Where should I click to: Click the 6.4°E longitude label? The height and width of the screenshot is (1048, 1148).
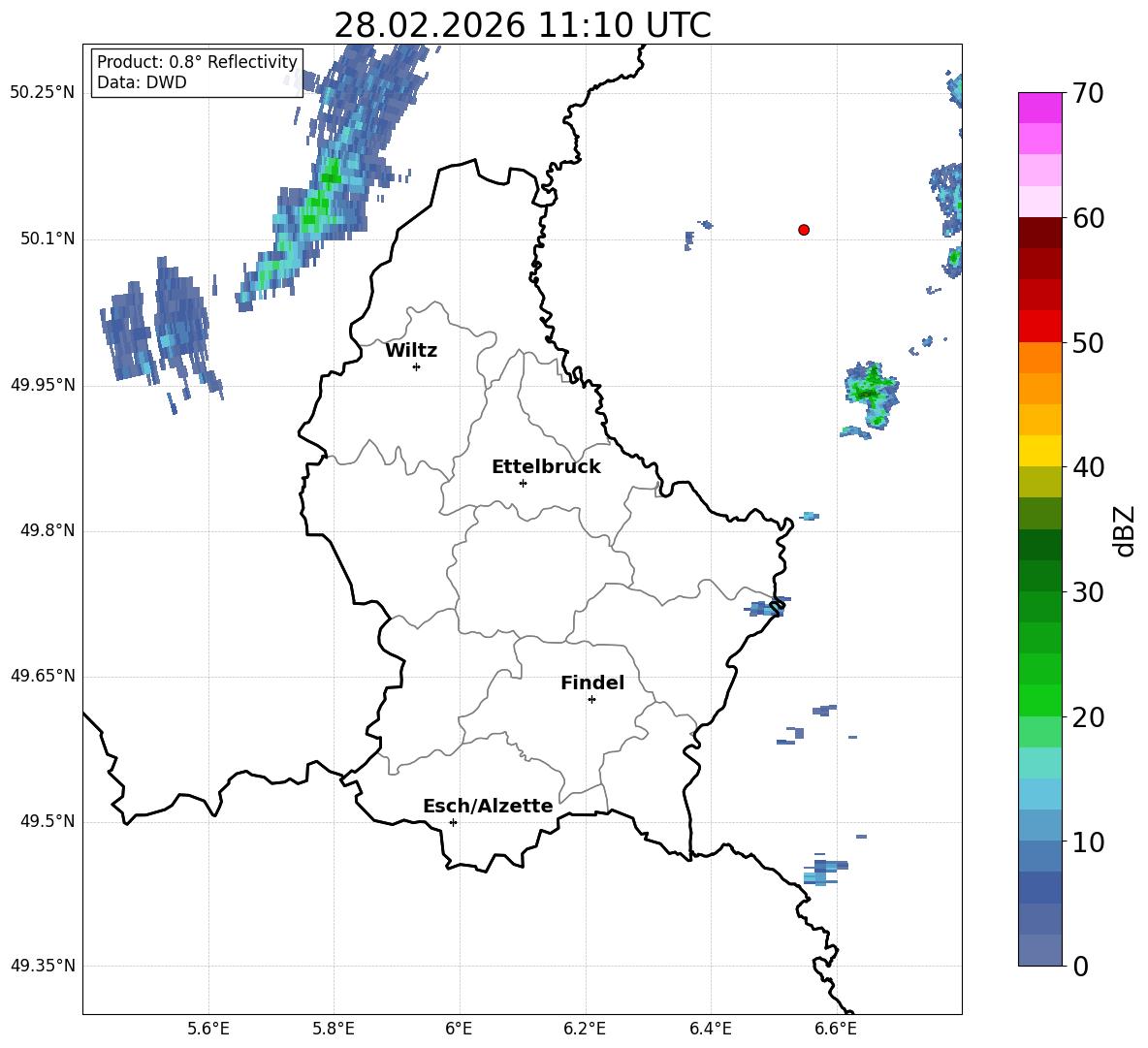tap(710, 1029)
